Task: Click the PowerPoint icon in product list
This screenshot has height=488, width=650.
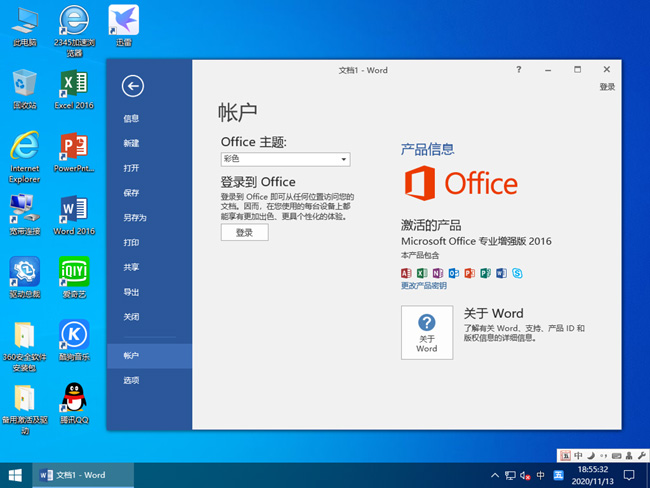Action: [470, 273]
